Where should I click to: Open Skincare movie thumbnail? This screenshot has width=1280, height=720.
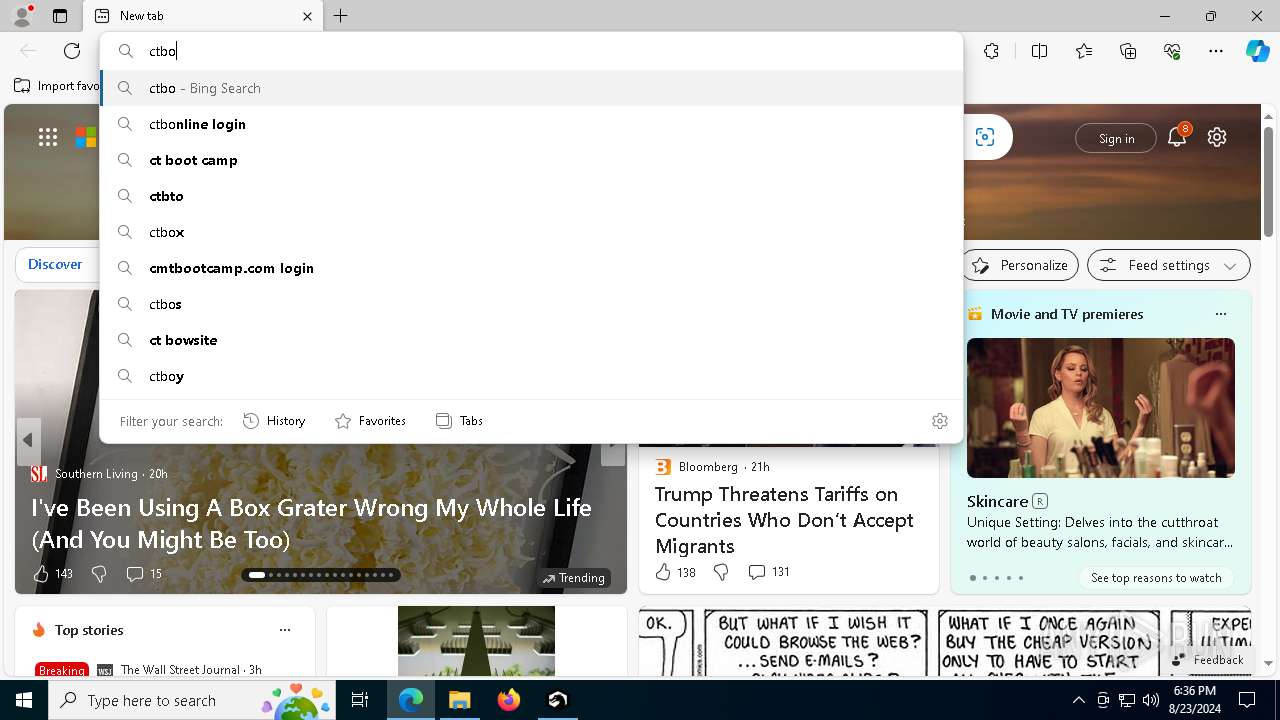[x=1101, y=407]
